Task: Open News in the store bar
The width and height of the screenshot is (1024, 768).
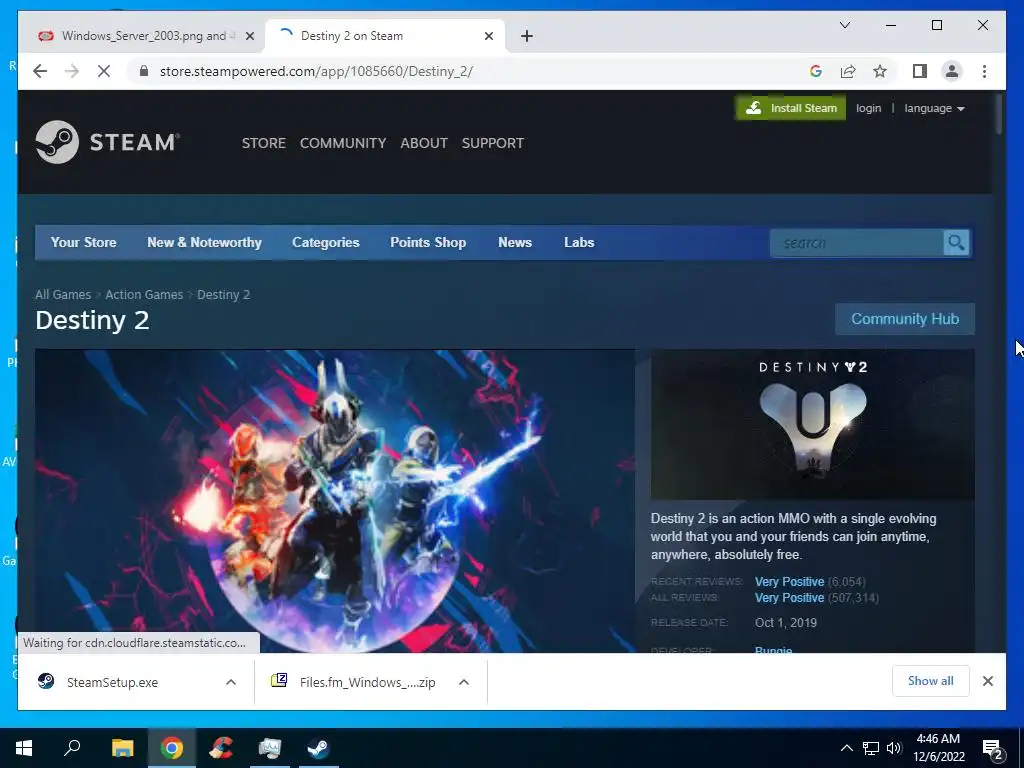Action: click(515, 242)
